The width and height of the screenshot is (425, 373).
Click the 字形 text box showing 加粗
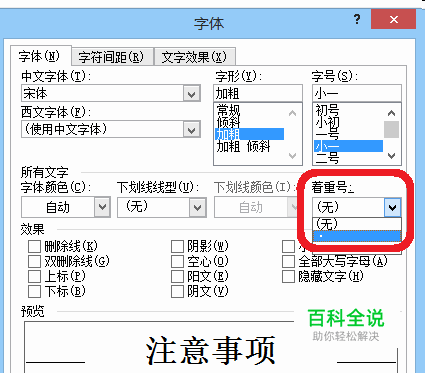258,93
